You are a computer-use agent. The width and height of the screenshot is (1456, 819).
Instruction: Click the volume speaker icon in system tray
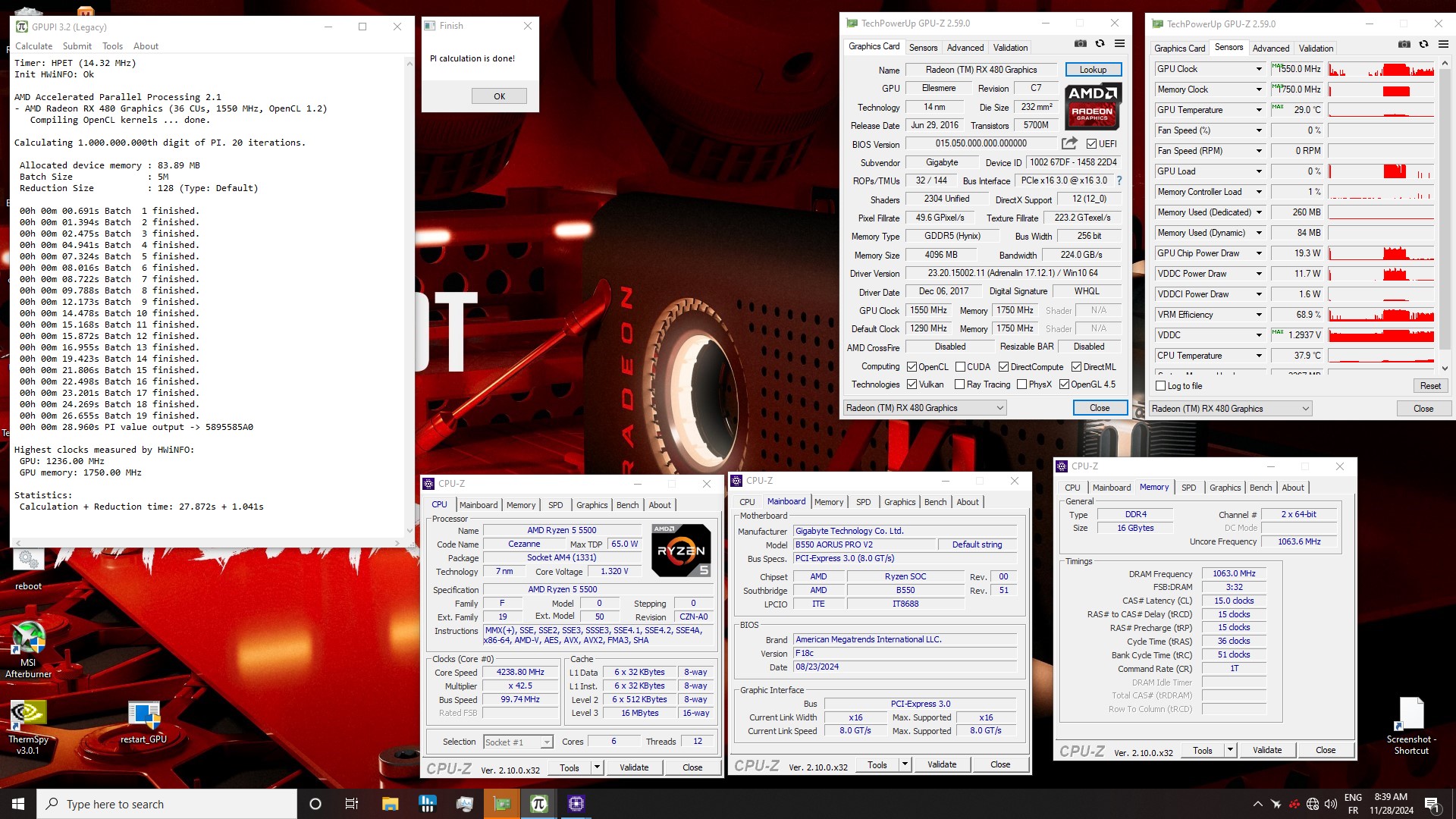tap(1330, 804)
